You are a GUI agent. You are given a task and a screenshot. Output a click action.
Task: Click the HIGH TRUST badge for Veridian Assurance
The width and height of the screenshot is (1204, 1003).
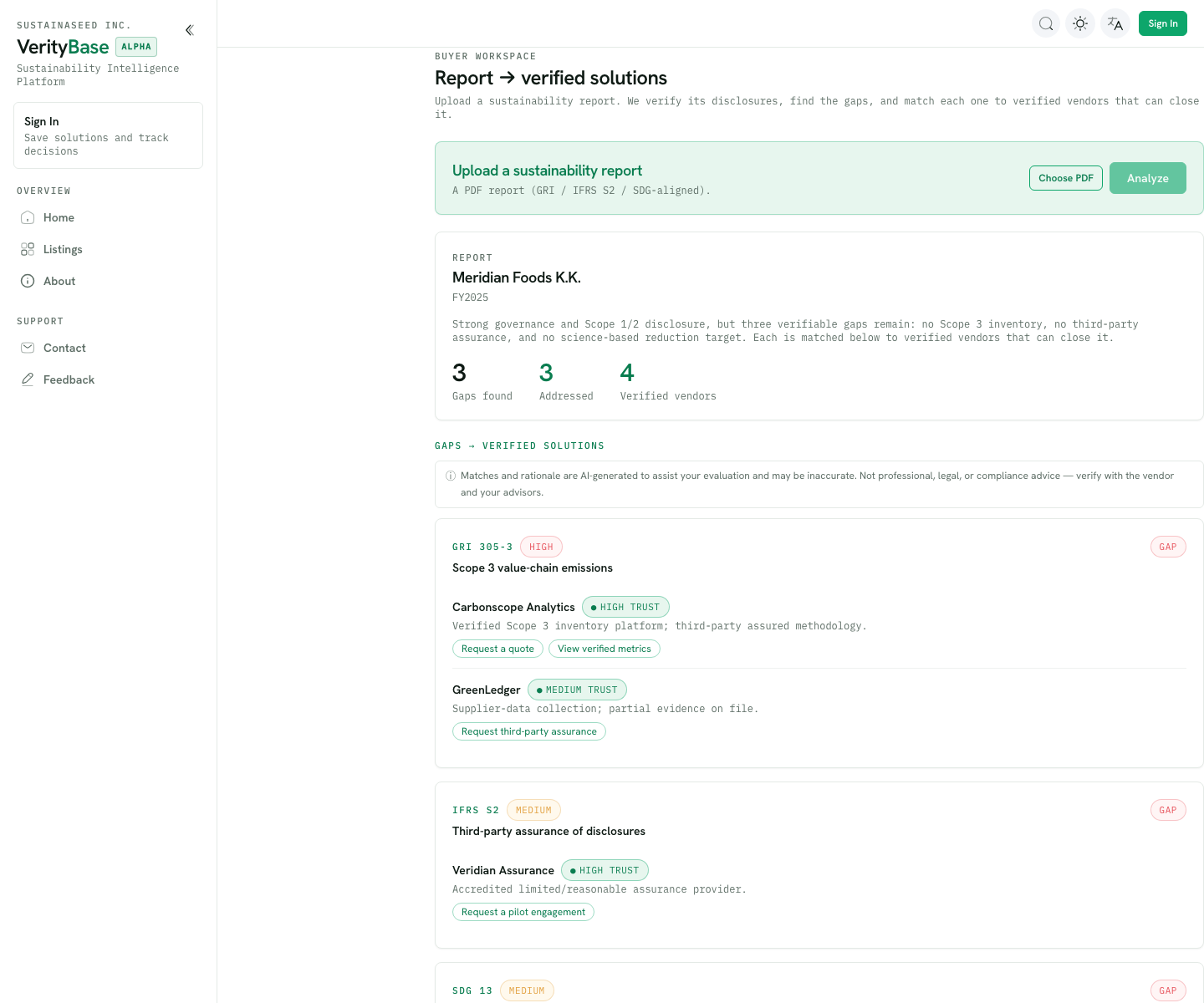[x=605, y=870]
